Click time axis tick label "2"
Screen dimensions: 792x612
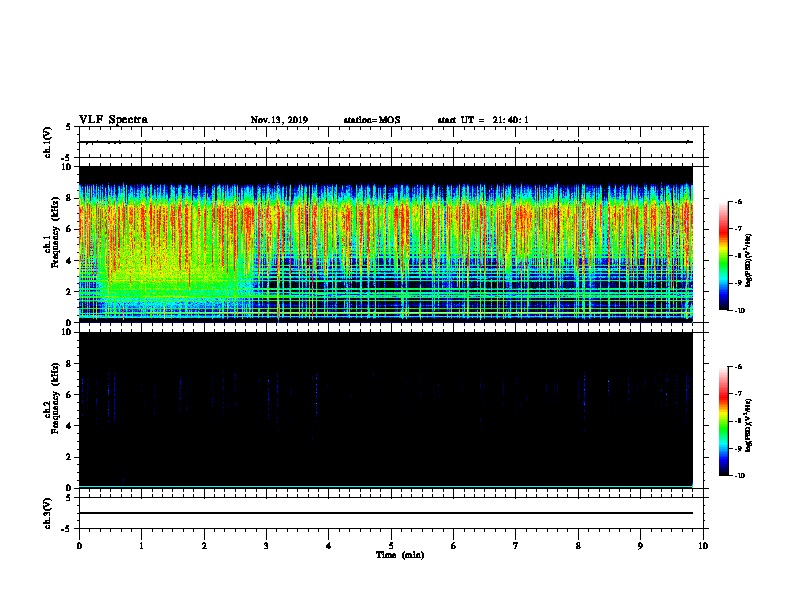pyautogui.click(x=204, y=546)
